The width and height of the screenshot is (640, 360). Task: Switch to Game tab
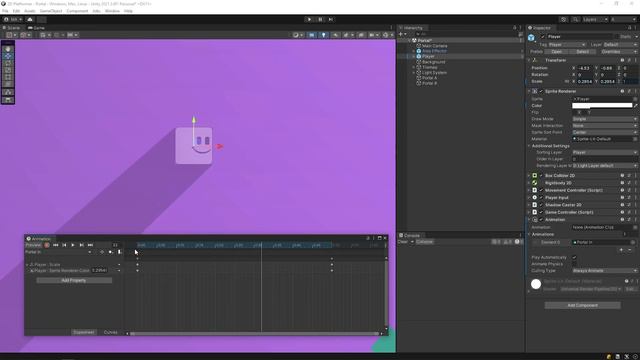click(37, 28)
